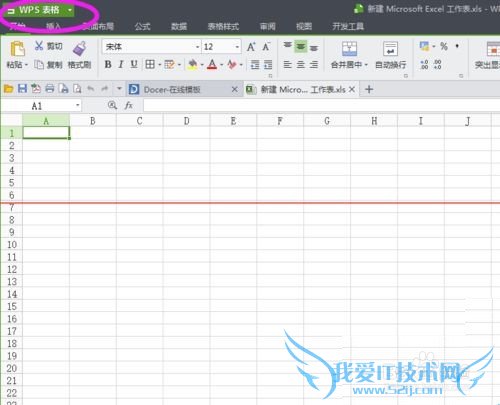Screen dimensions: 500x405
Task: Open the 表格样式 ribbon tab
Action: tap(223, 26)
